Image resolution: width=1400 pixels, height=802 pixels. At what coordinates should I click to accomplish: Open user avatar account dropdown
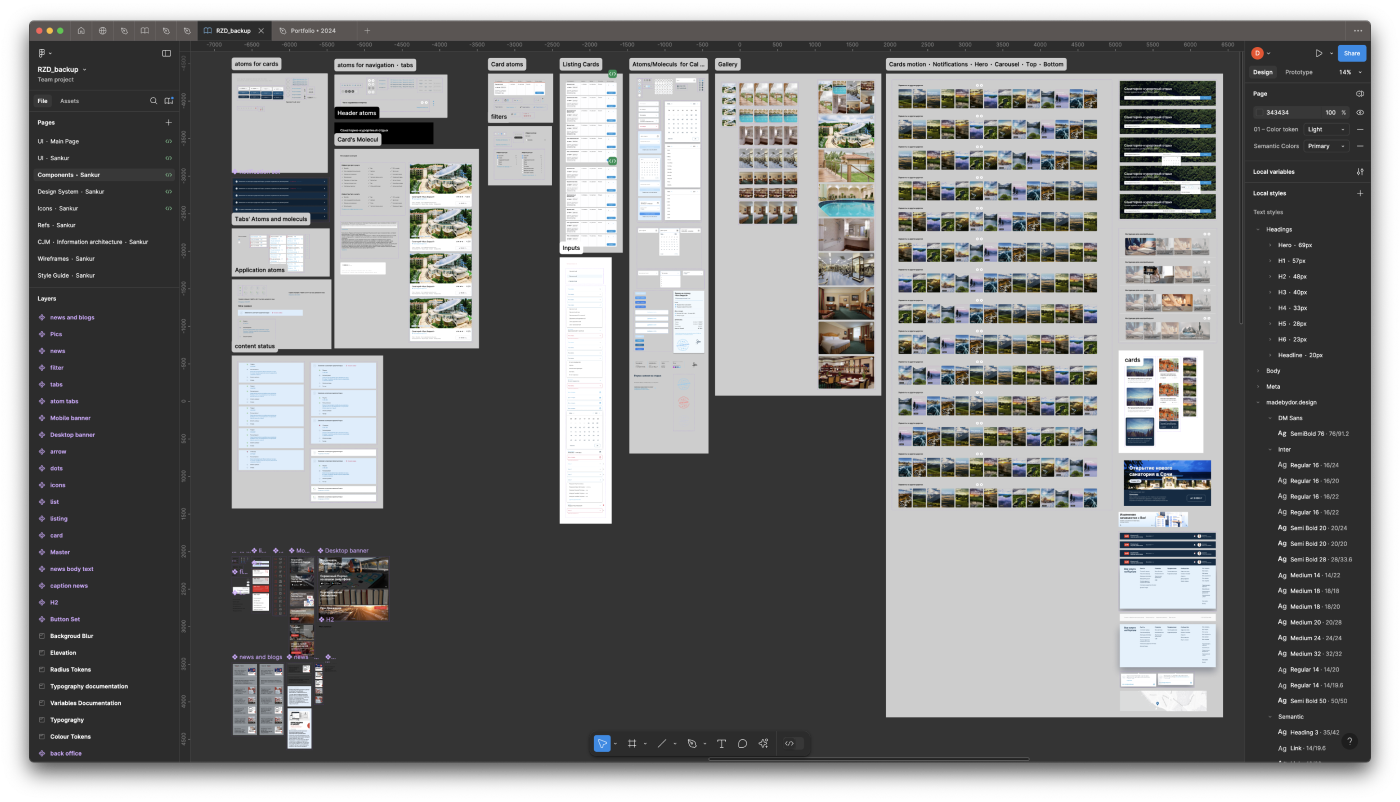pos(1261,53)
